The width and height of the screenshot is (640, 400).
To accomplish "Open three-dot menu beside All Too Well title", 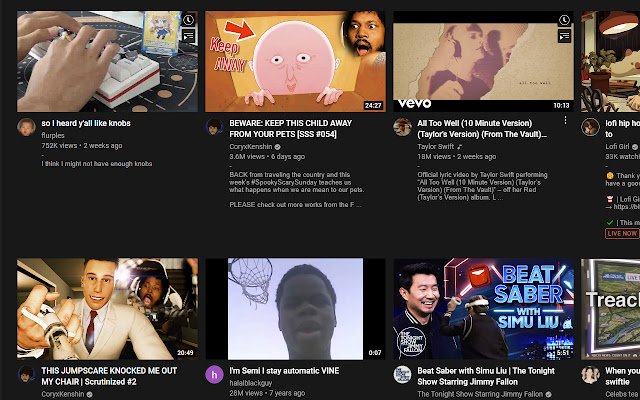I will [x=565, y=120].
